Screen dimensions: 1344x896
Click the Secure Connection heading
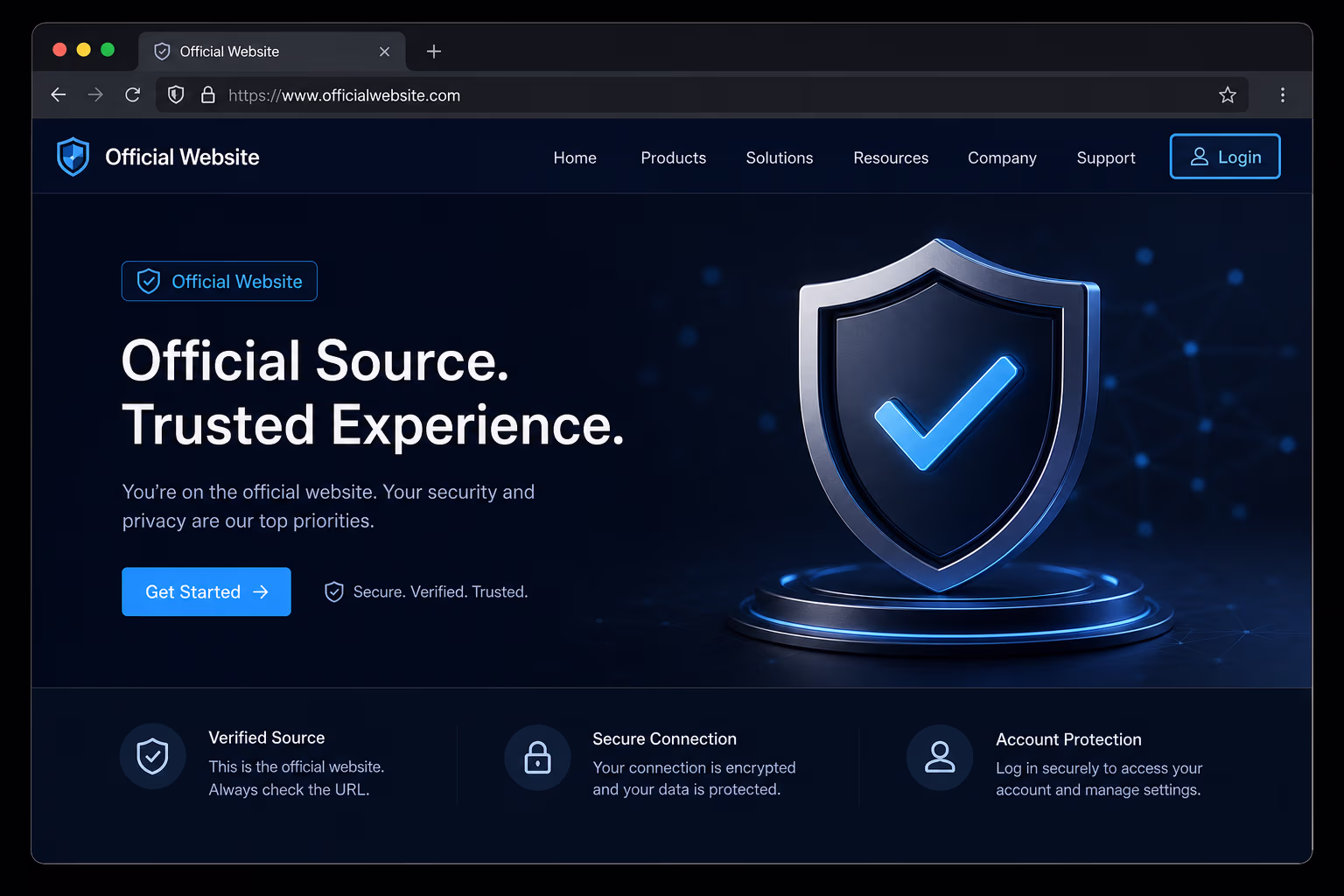pyautogui.click(x=665, y=738)
